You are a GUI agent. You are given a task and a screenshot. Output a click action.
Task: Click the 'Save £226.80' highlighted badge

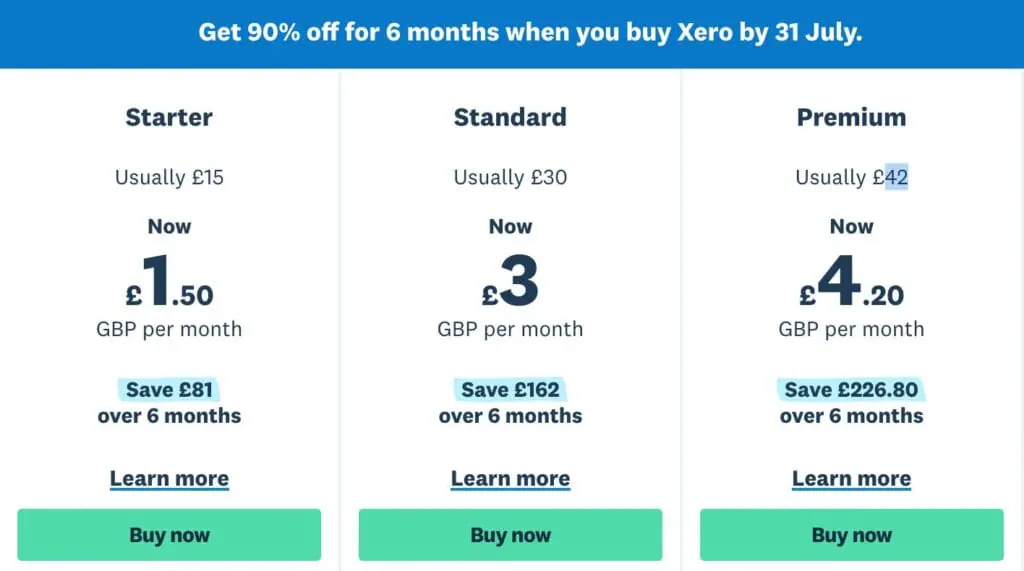click(851, 389)
